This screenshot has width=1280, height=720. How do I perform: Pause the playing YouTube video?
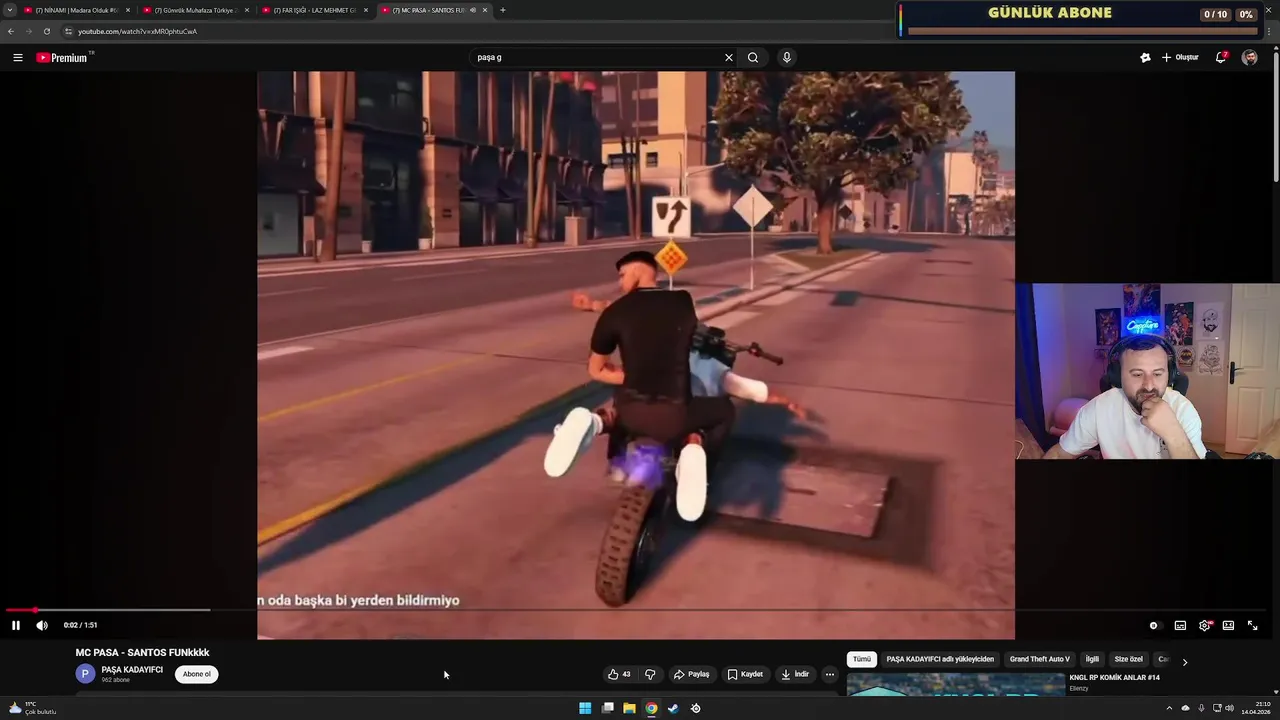[x=16, y=625]
